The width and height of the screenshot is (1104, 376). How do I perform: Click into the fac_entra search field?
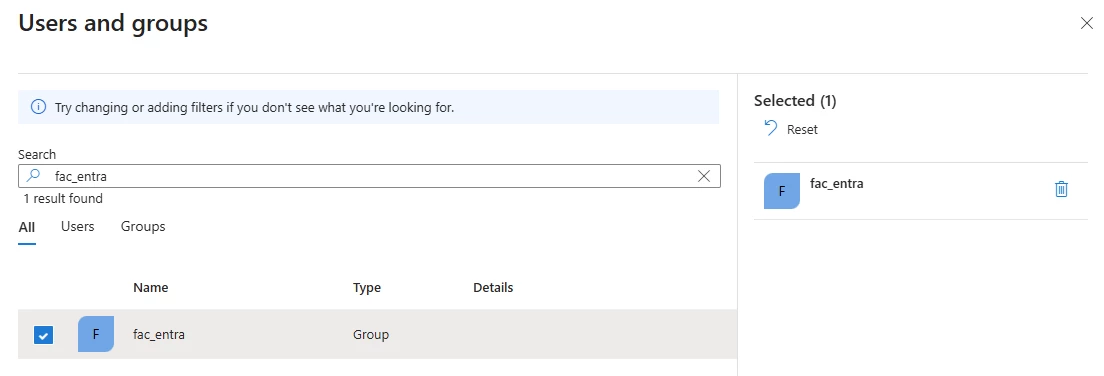pos(369,176)
